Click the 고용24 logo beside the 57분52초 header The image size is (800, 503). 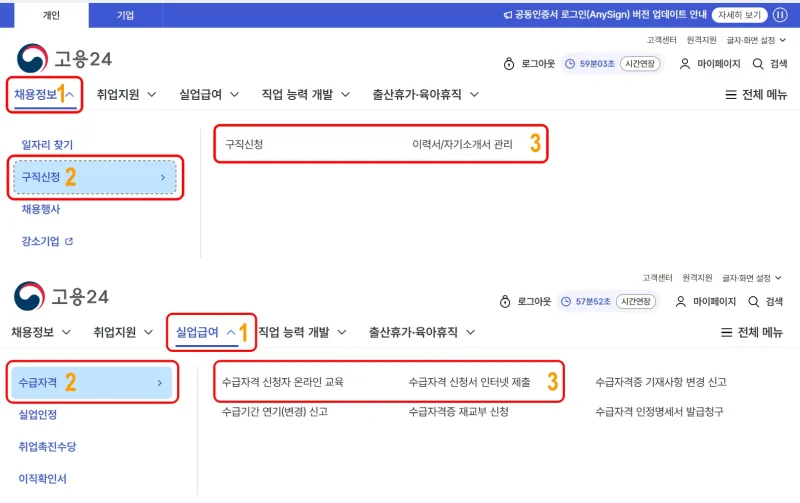pyautogui.click(x=61, y=296)
